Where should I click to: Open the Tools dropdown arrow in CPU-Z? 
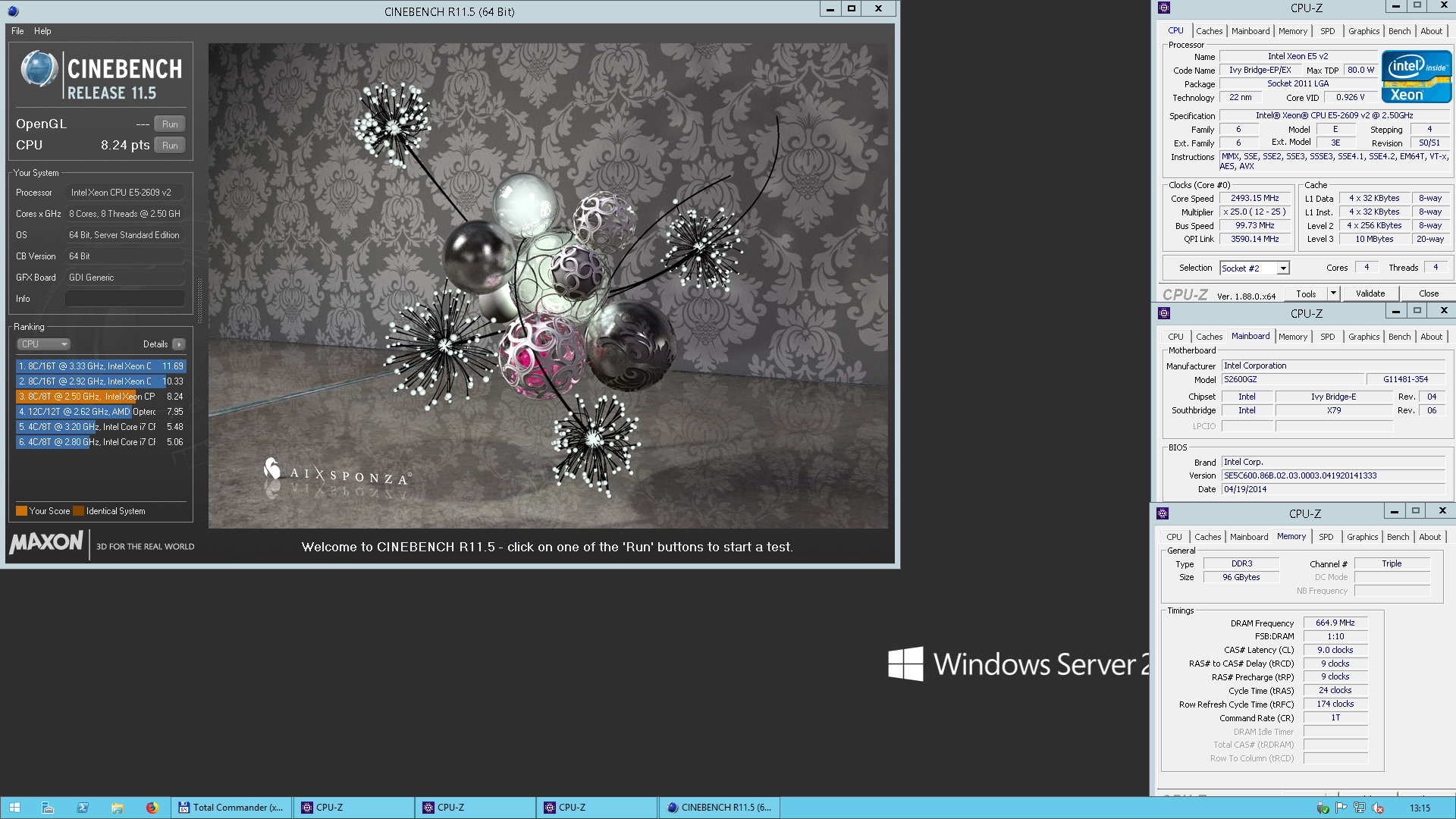point(1333,294)
